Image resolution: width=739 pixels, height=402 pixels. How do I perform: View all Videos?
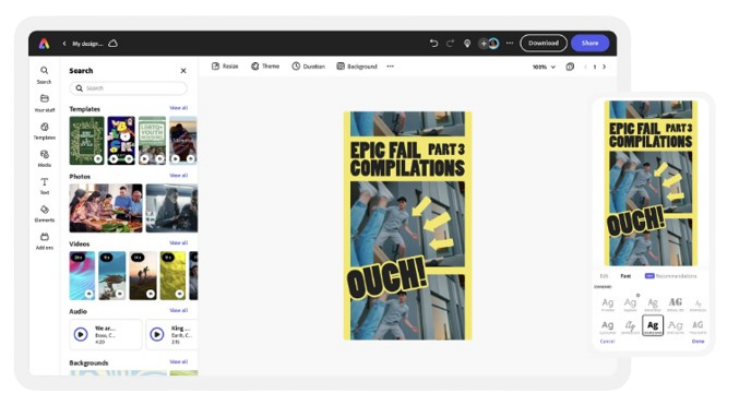coord(179,243)
